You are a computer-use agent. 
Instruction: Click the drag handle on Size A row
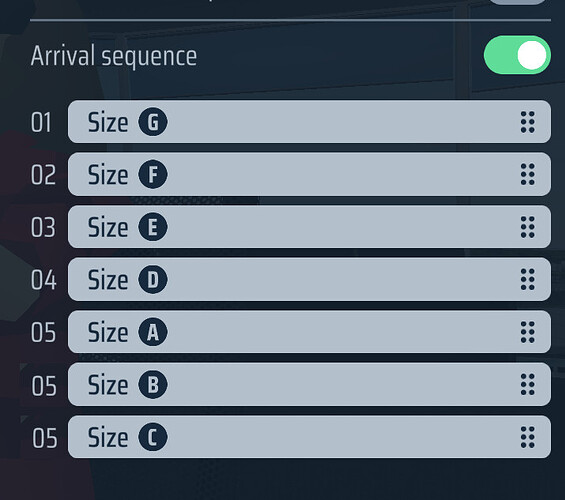point(528,332)
